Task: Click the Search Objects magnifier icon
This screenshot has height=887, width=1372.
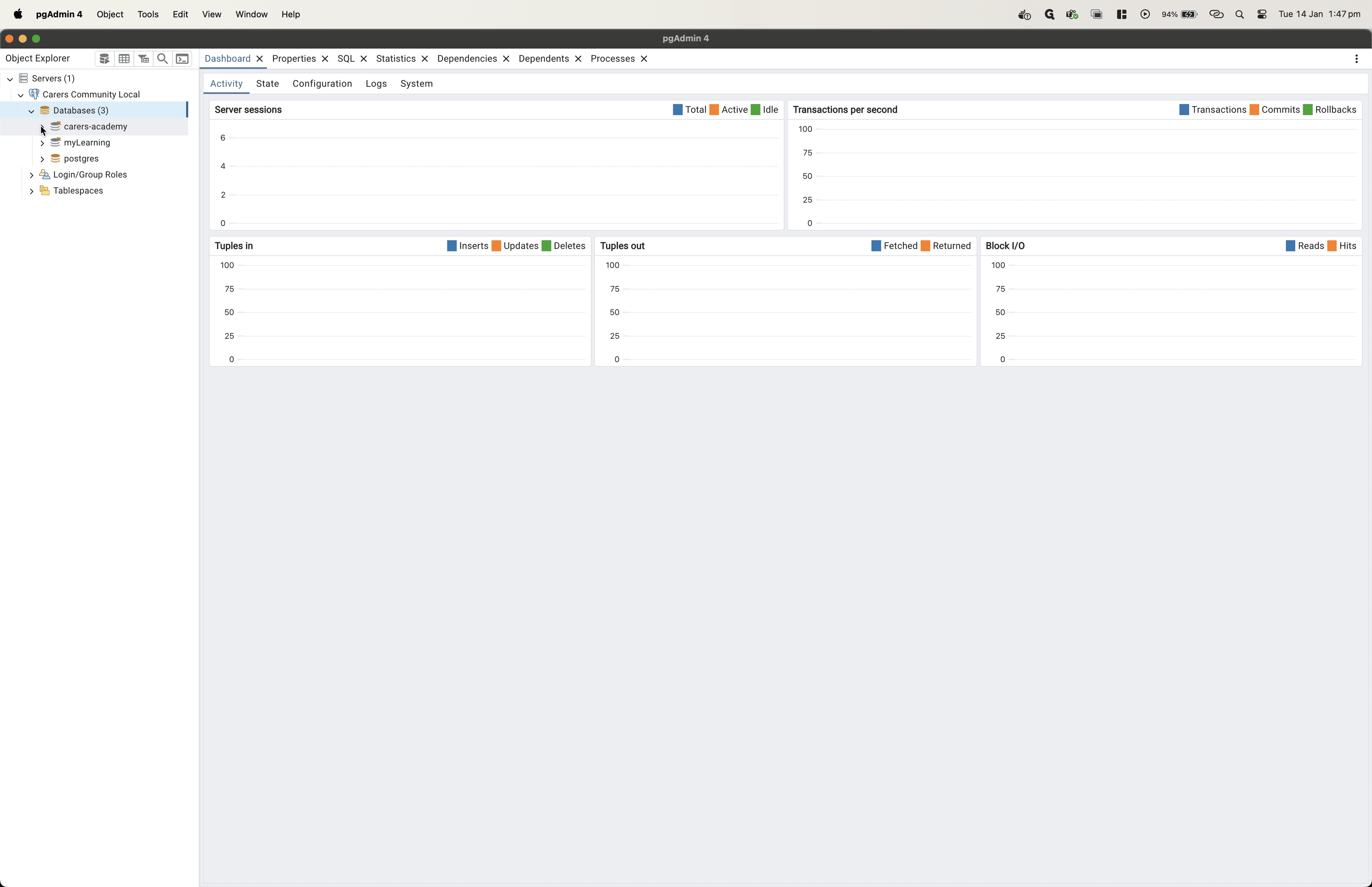Action: coord(163,59)
